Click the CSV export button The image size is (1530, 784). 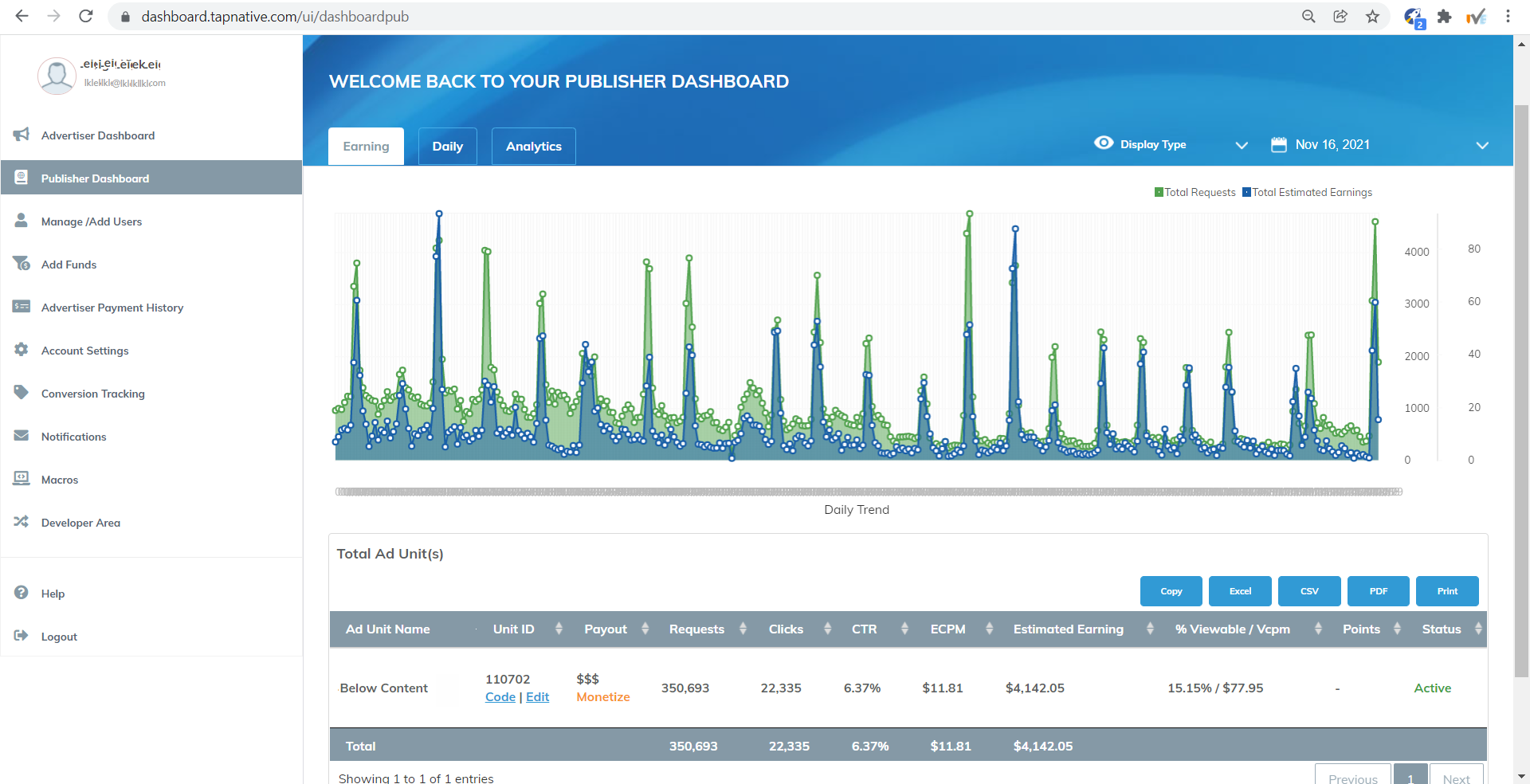(1309, 591)
